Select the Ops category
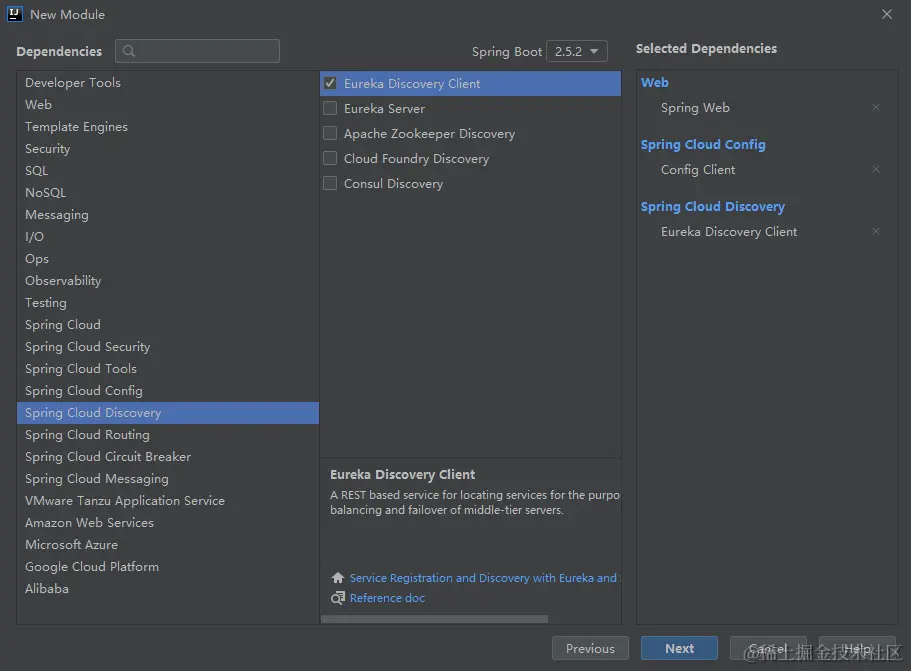The width and height of the screenshot is (911, 671). coord(168,259)
